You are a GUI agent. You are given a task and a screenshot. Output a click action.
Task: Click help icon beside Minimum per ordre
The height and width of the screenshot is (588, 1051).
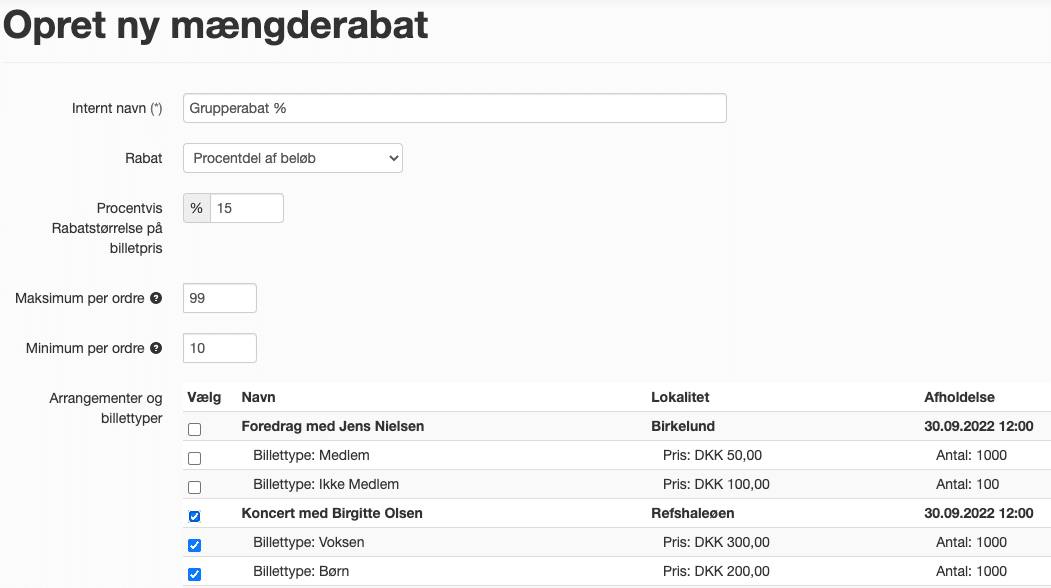pos(156,348)
